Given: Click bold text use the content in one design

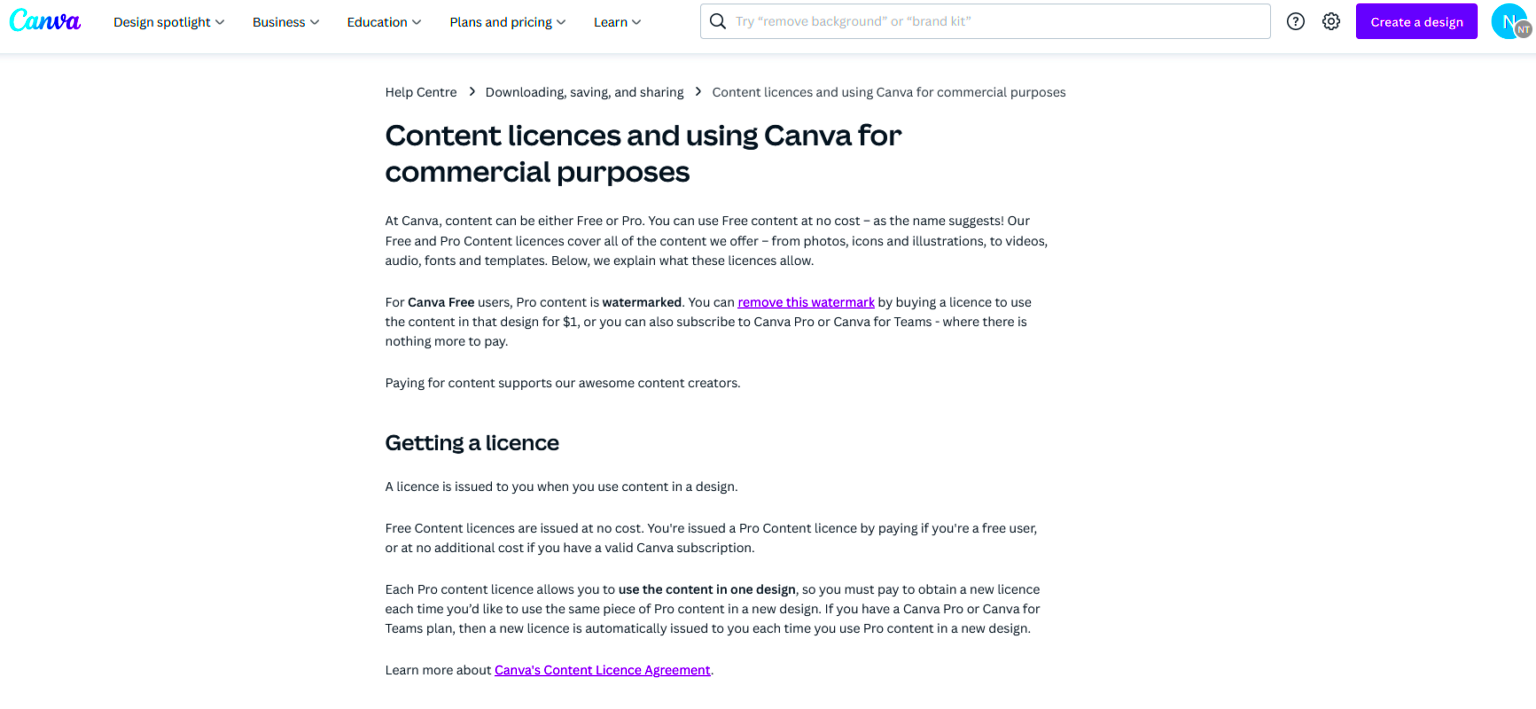Looking at the screenshot, I should tap(707, 589).
